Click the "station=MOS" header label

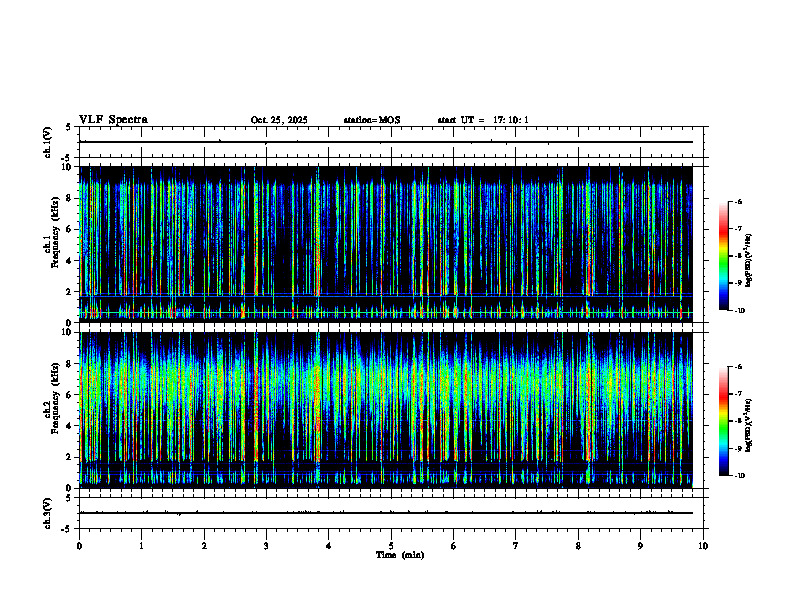[372, 120]
